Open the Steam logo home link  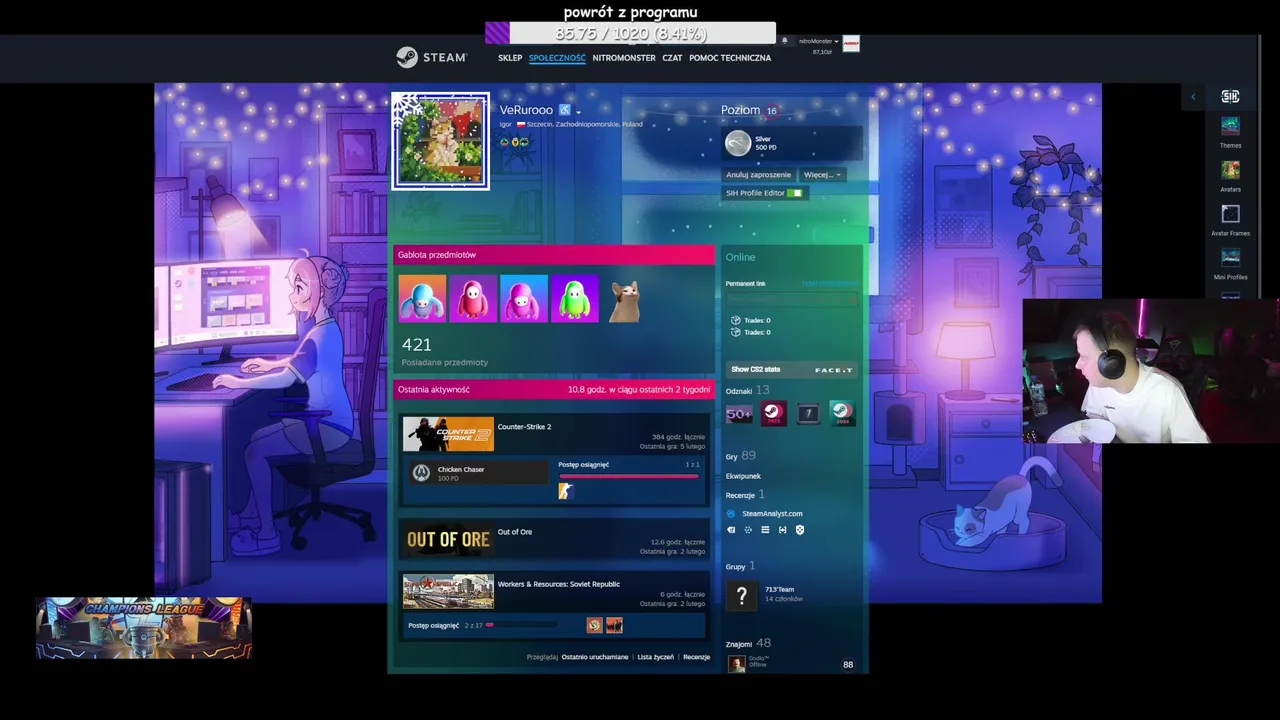point(431,57)
